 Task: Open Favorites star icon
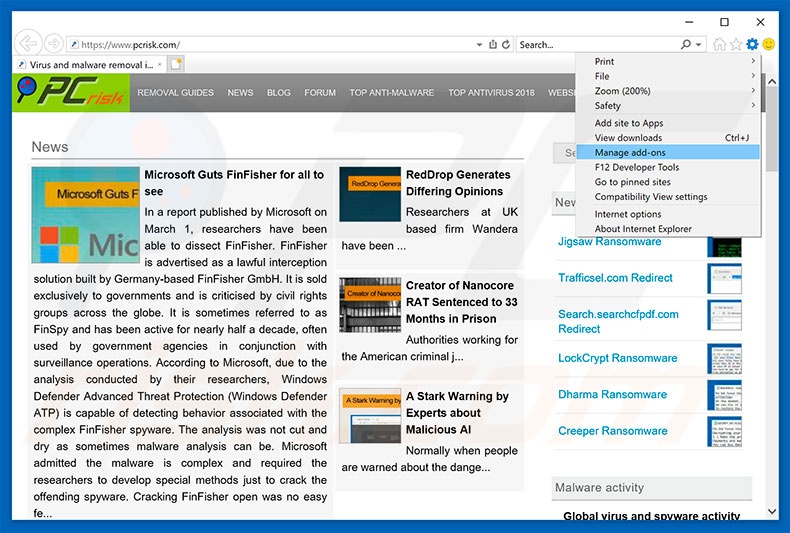click(736, 44)
